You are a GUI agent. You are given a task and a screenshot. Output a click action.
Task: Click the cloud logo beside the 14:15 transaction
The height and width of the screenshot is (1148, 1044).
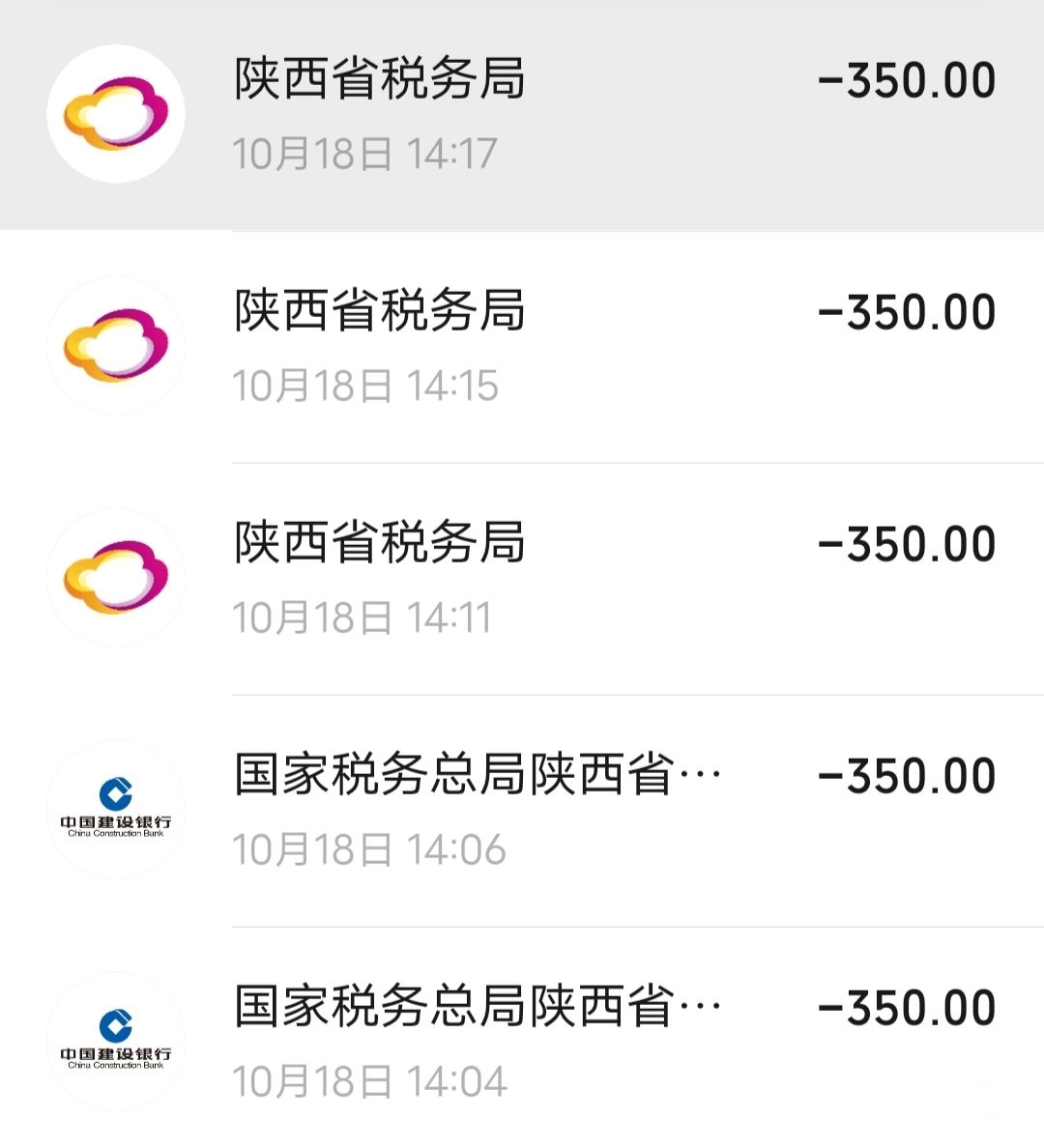pos(116,346)
